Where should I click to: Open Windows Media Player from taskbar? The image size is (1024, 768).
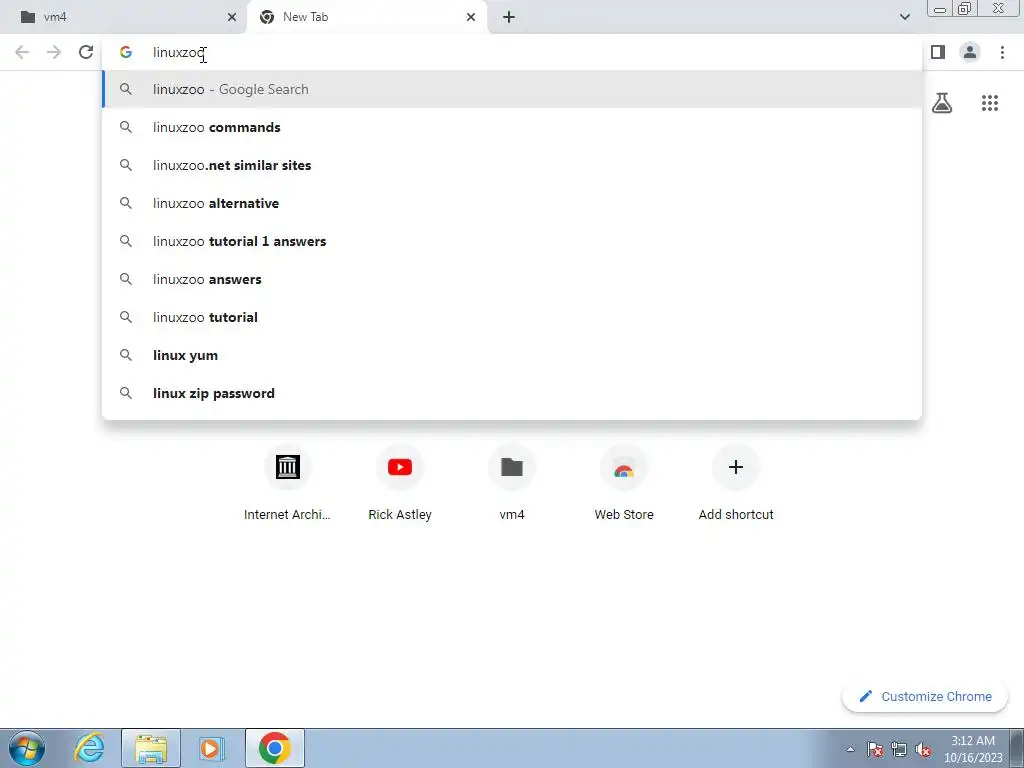211,748
